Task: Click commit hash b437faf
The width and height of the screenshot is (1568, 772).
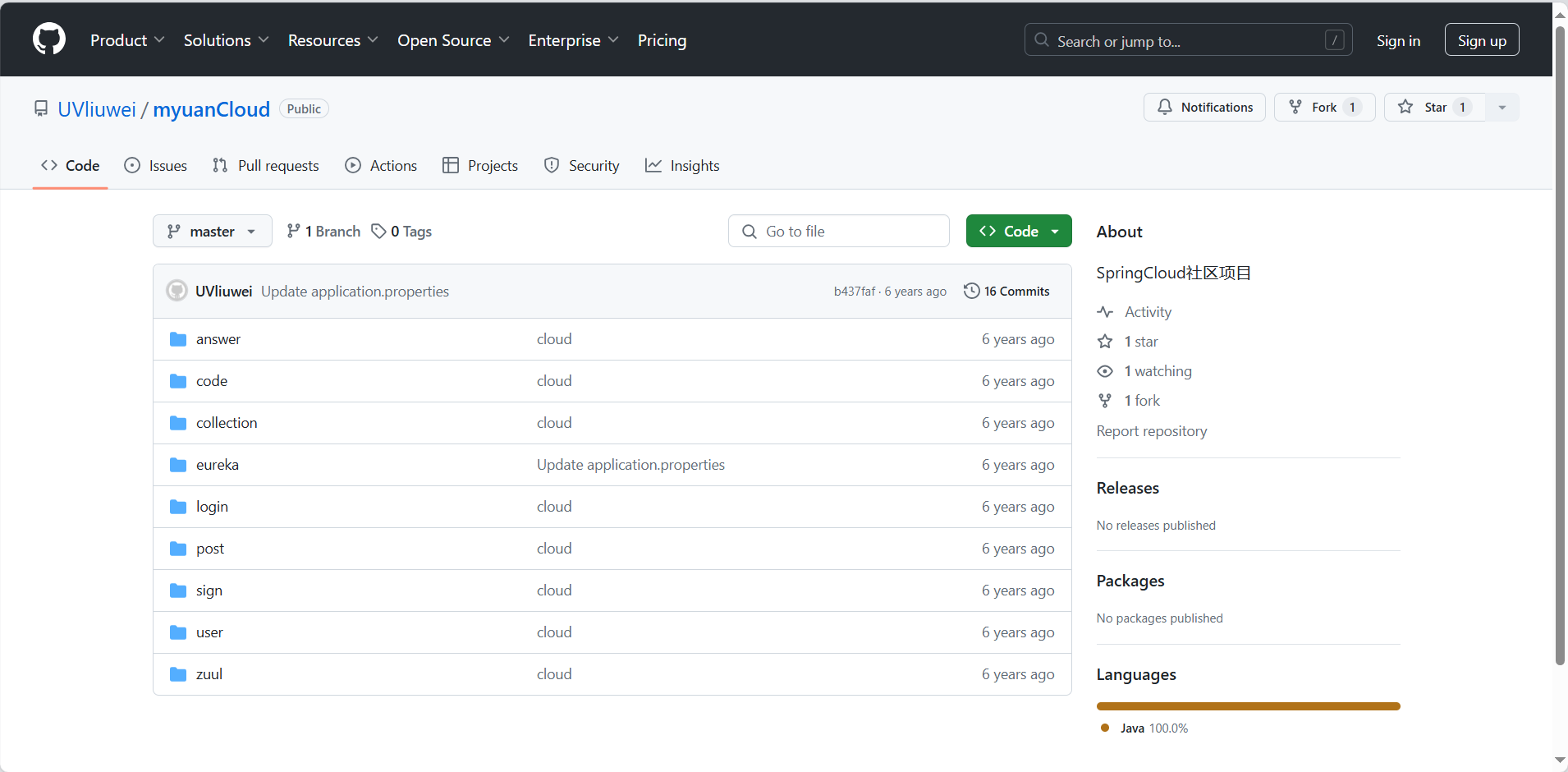Action: [x=855, y=292]
